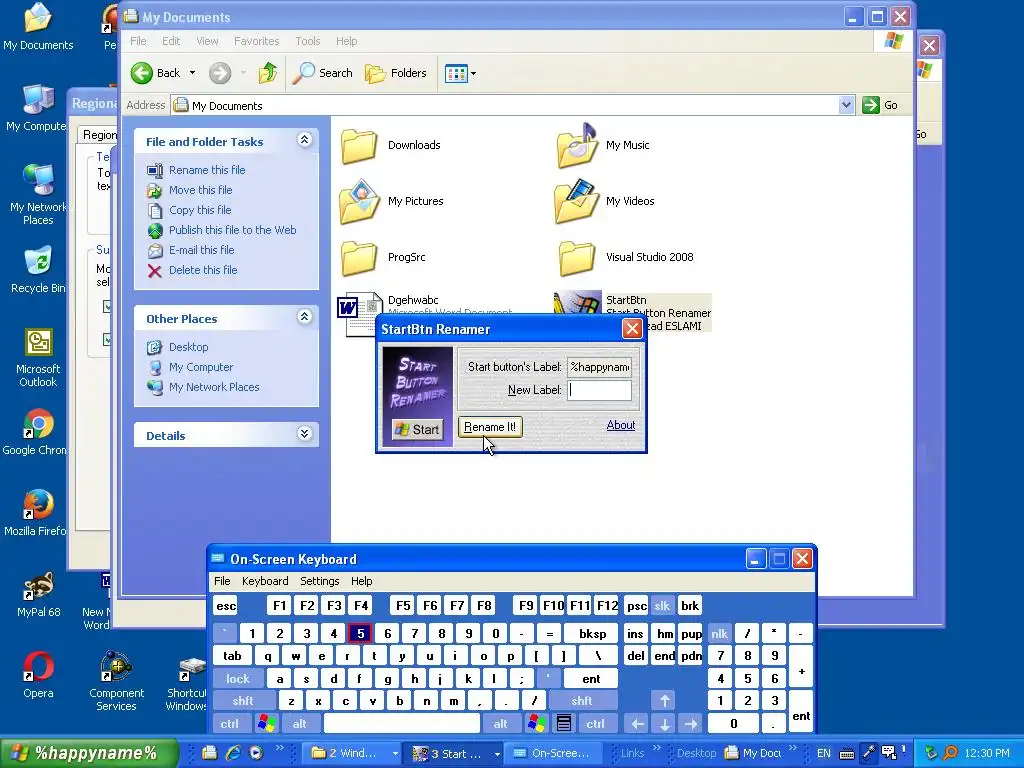Click E-mail this file task
Viewport: 1024px width, 768px height.
[201, 250]
